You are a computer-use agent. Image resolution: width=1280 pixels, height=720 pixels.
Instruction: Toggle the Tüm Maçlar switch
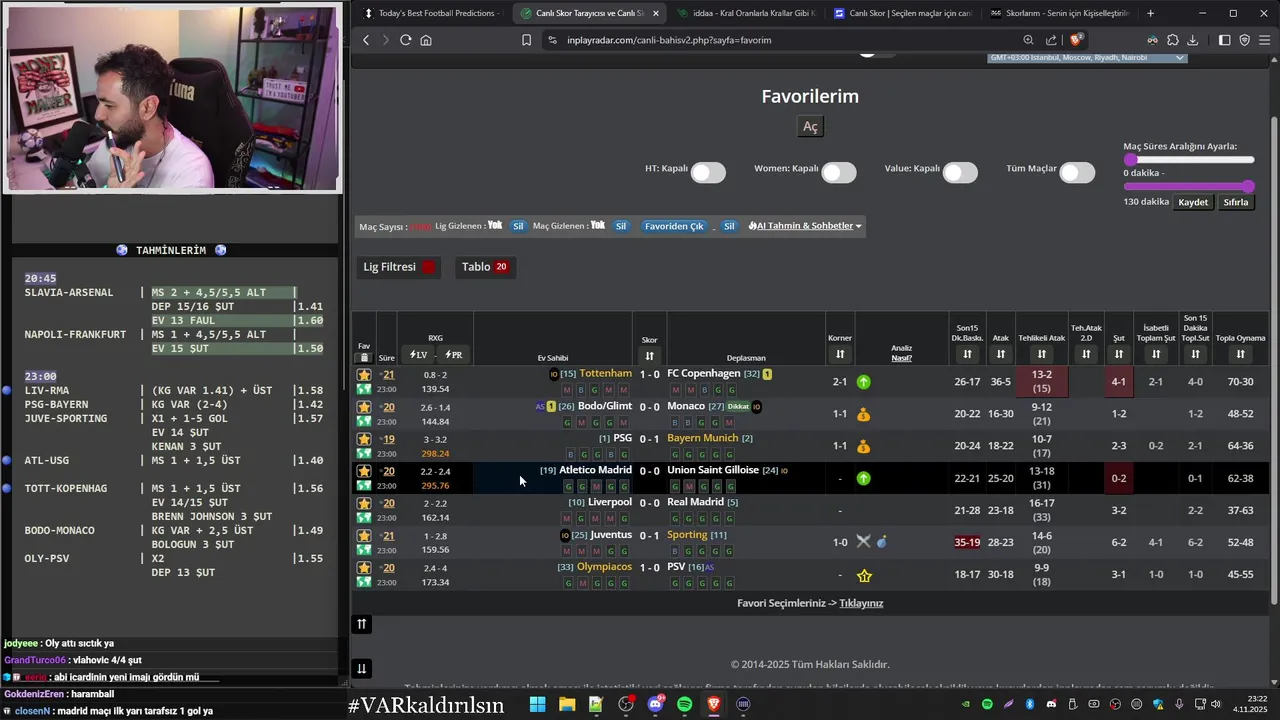[1077, 172]
